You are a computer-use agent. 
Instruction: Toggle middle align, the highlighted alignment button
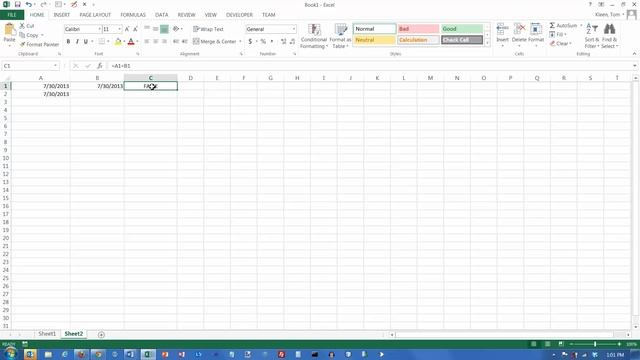tap(164, 29)
